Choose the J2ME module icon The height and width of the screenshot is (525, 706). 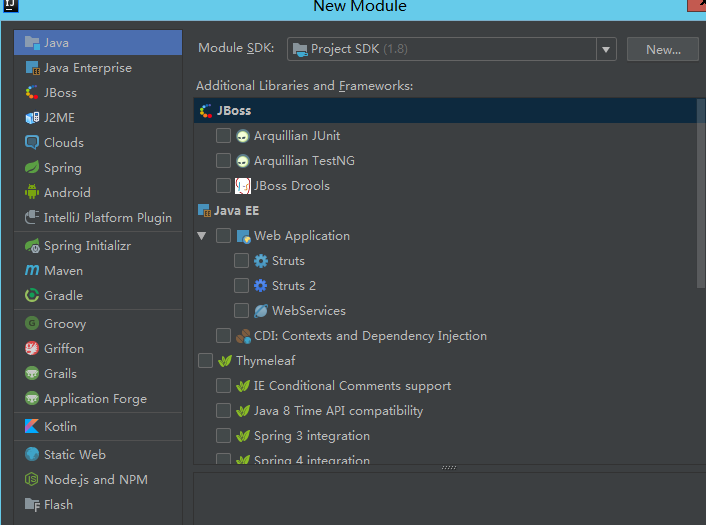[x=32, y=118]
